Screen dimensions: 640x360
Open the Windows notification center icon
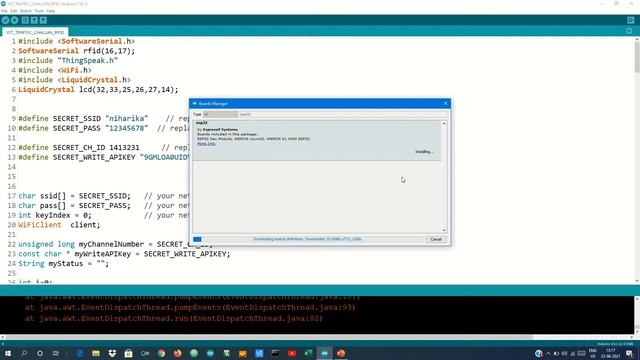(629, 354)
